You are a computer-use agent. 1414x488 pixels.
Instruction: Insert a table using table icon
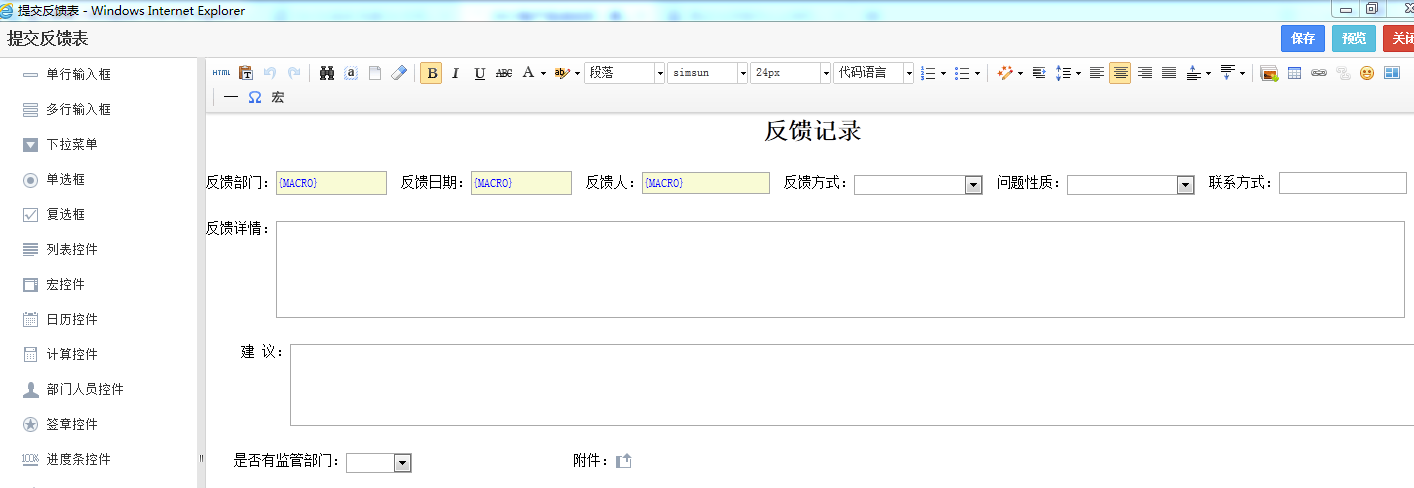(x=1294, y=73)
